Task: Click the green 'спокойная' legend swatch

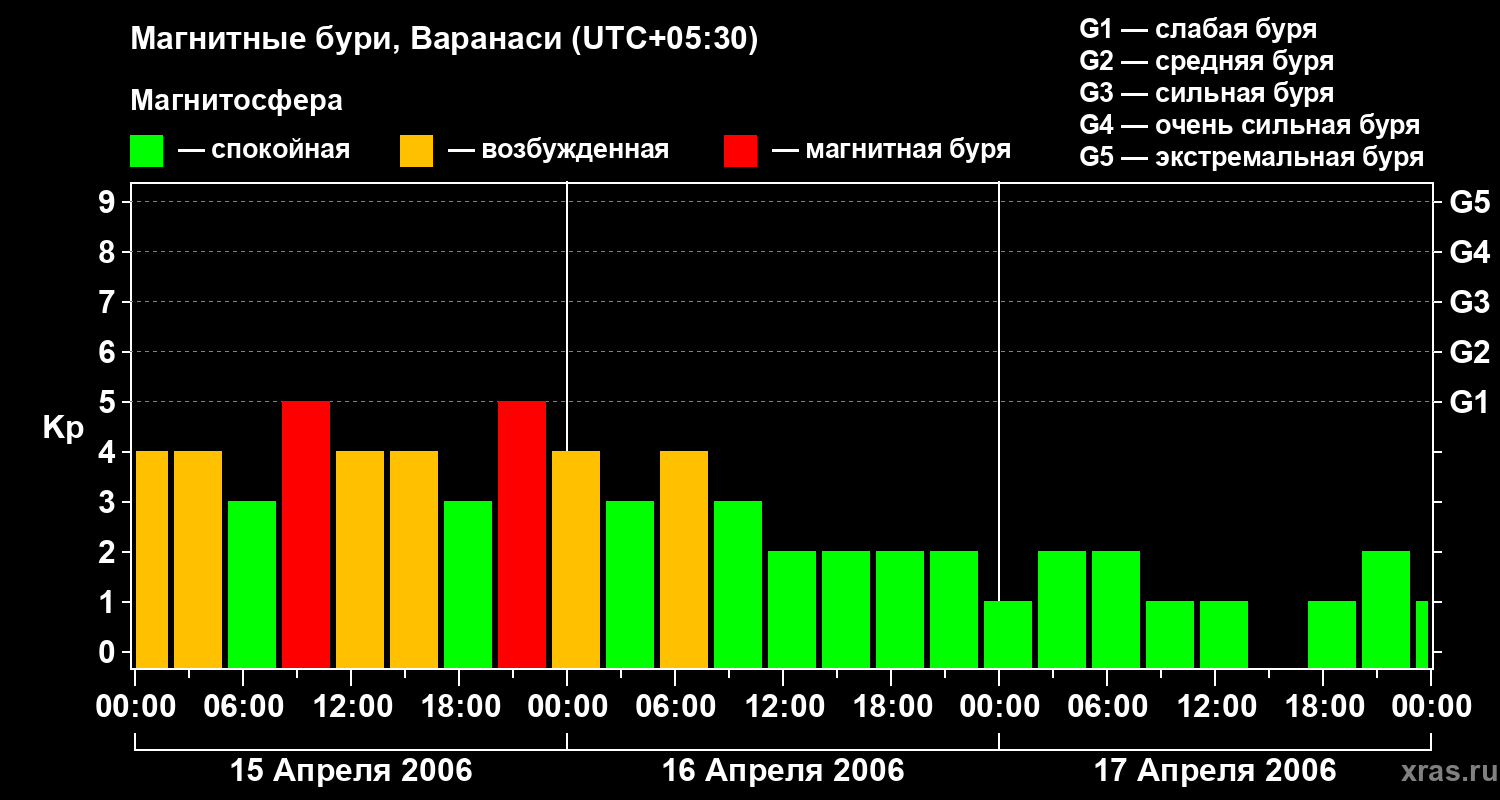Action: pos(147,151)
